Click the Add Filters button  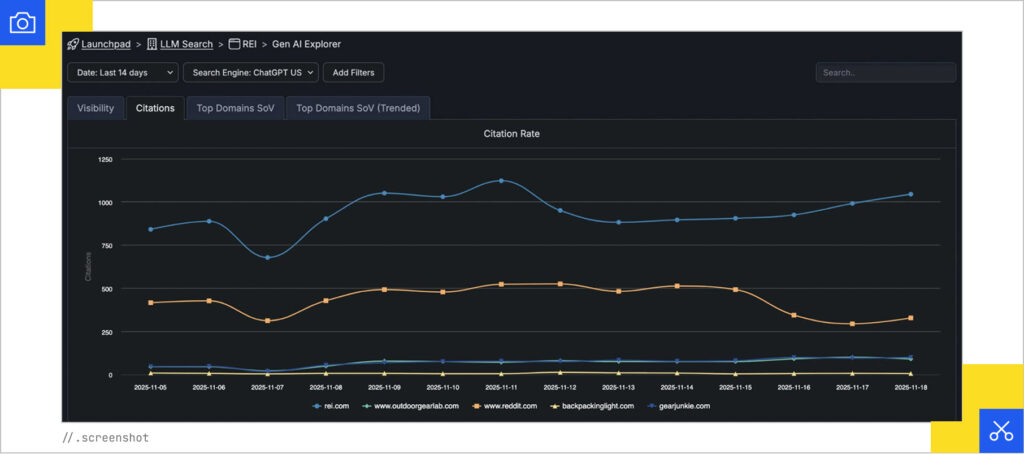355,72
